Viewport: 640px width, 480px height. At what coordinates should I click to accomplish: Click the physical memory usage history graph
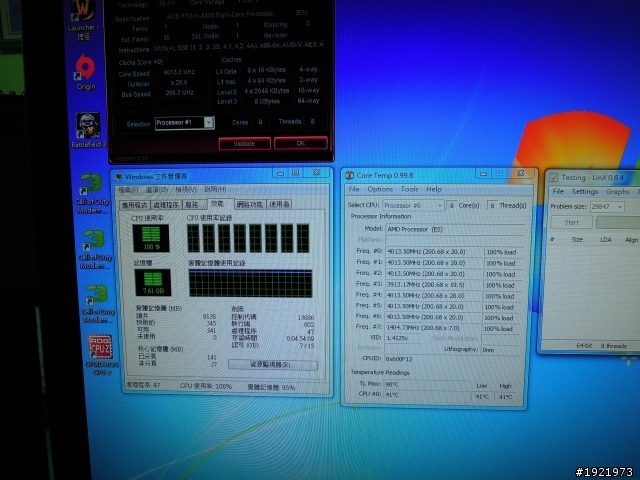pyautogui.click(x=250, y=283)
